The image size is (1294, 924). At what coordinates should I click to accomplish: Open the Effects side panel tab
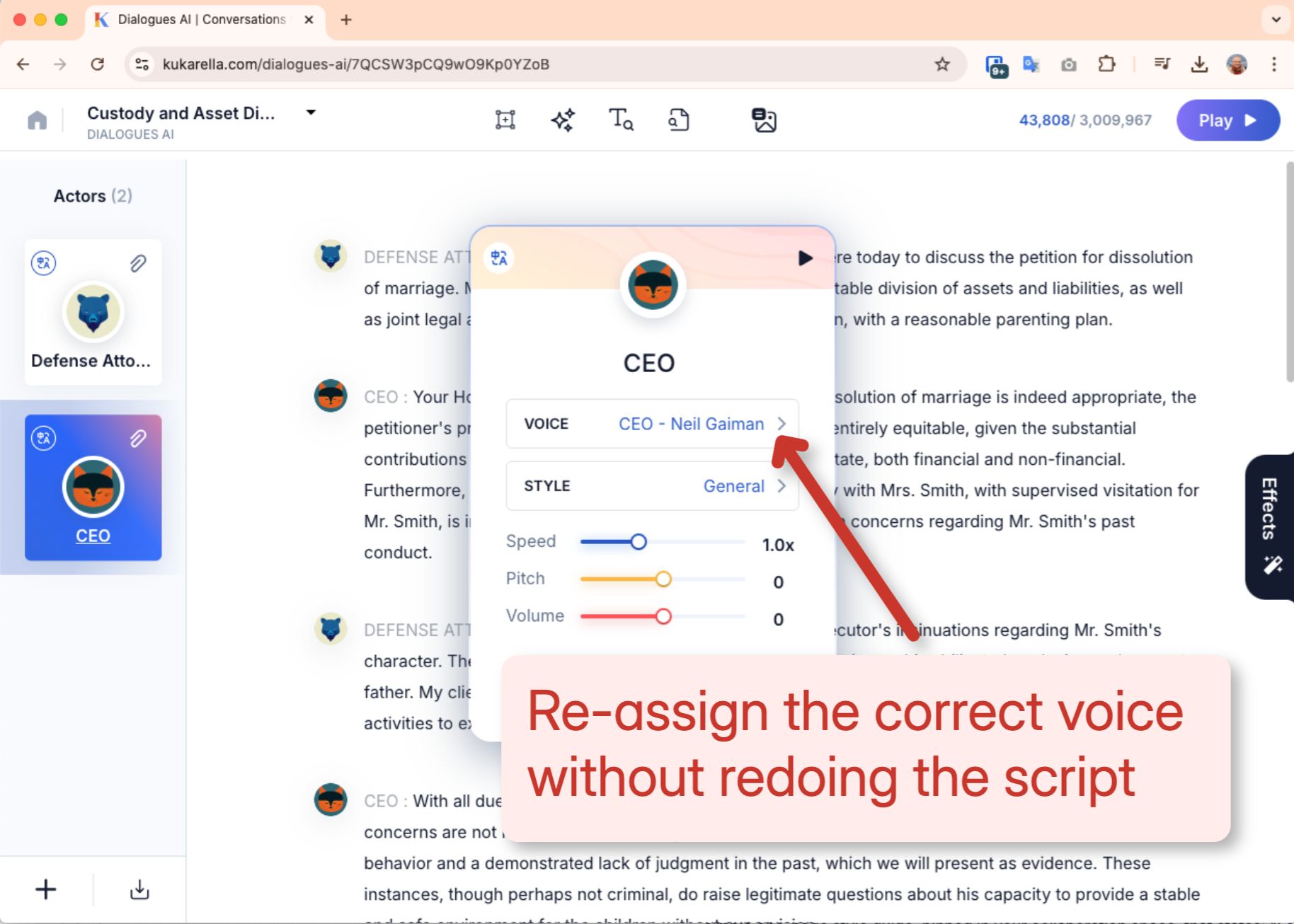(1270, 527)
